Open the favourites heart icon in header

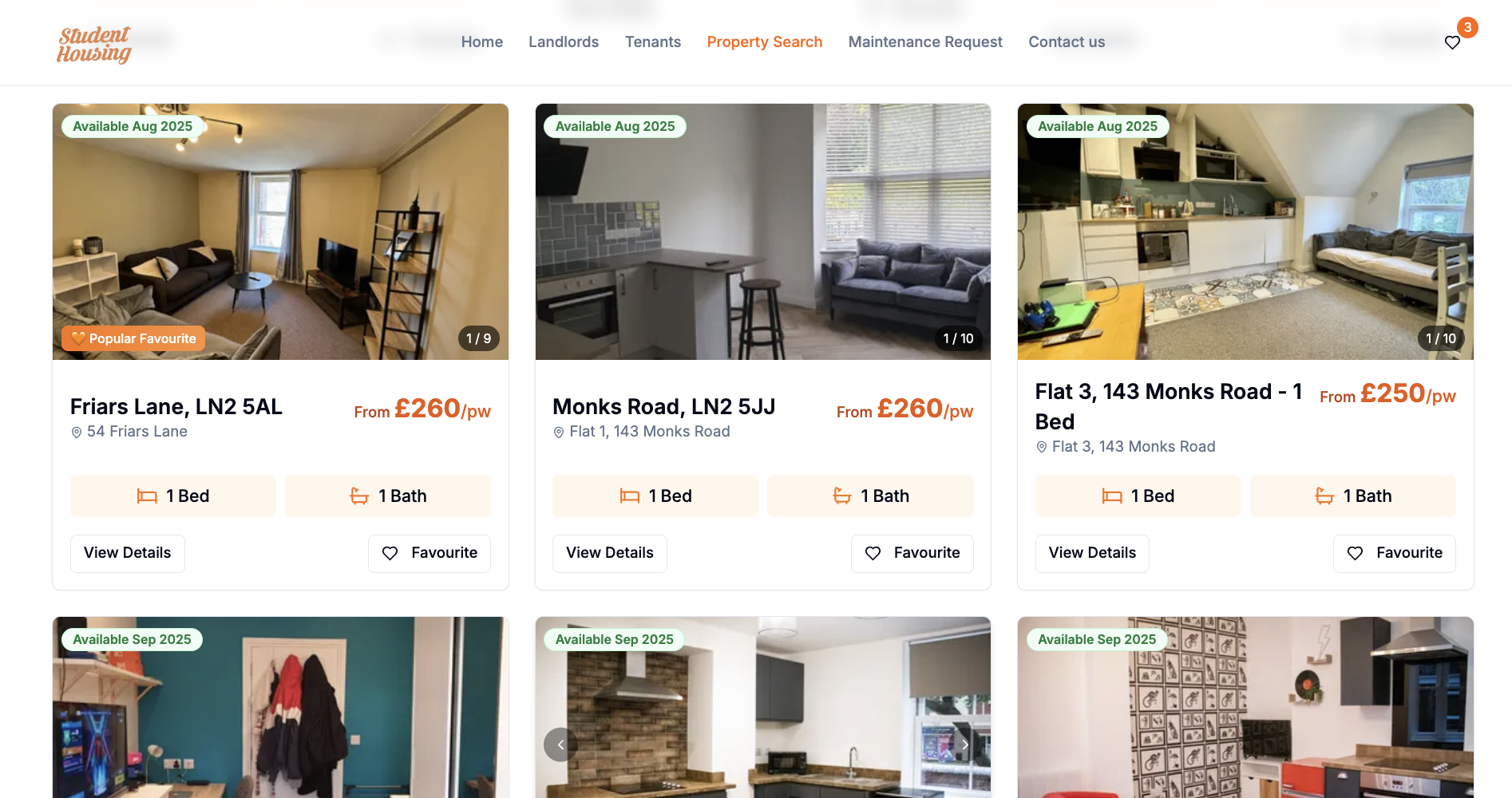1452,42
